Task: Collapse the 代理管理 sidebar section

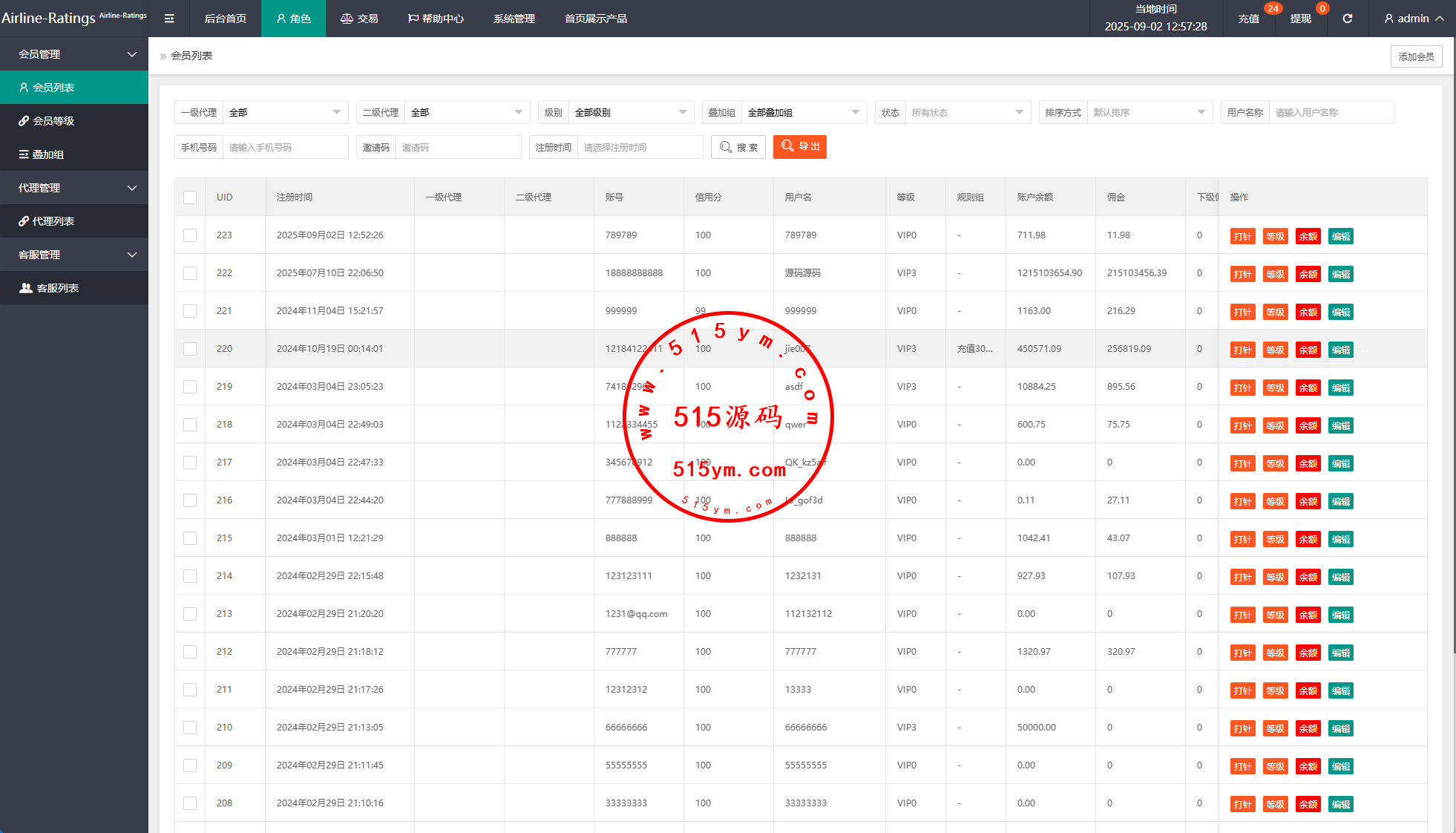Action: click(132, 188)
